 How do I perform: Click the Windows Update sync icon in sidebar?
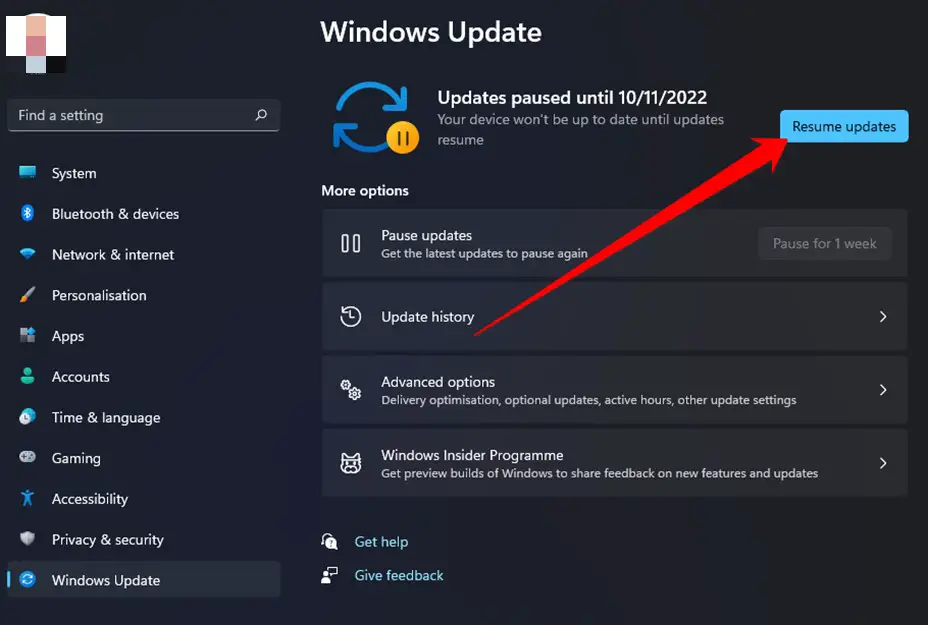[x=27, y=579]
